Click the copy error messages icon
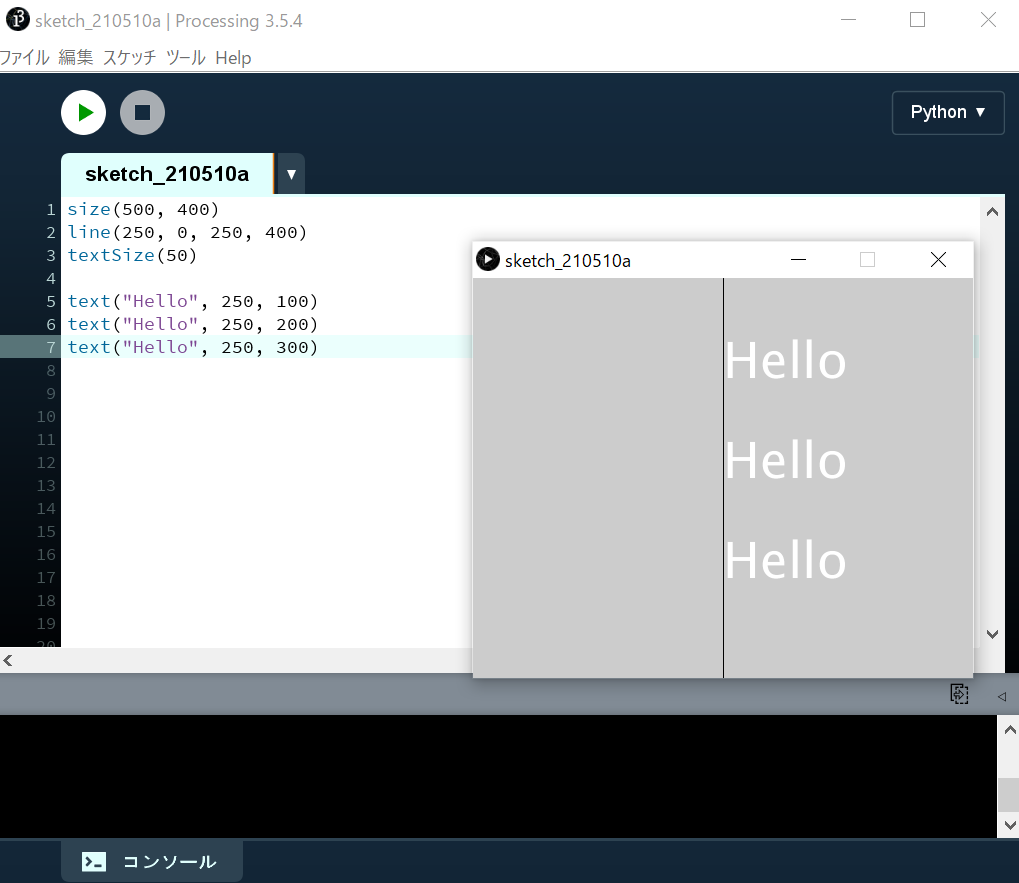Screen dimensions: 1019x883 pyautogui.click(x=959, y=693)
